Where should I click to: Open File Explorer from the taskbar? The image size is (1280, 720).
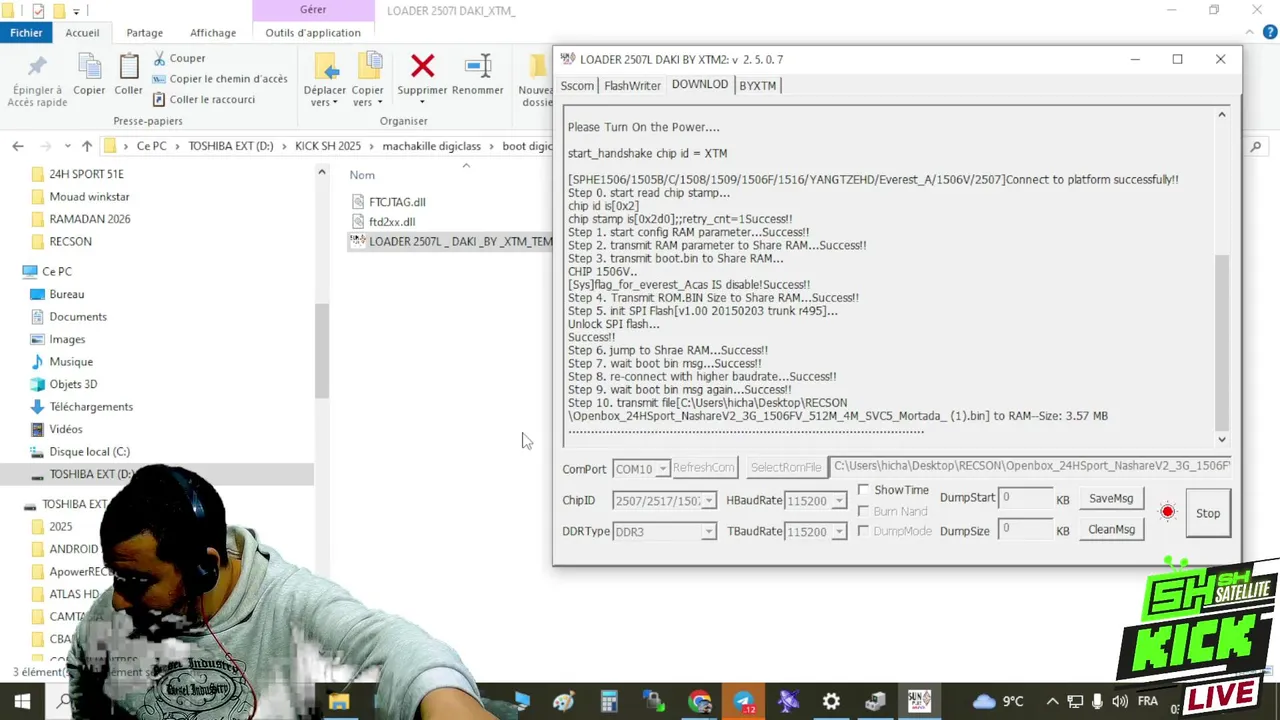[338, 702]
